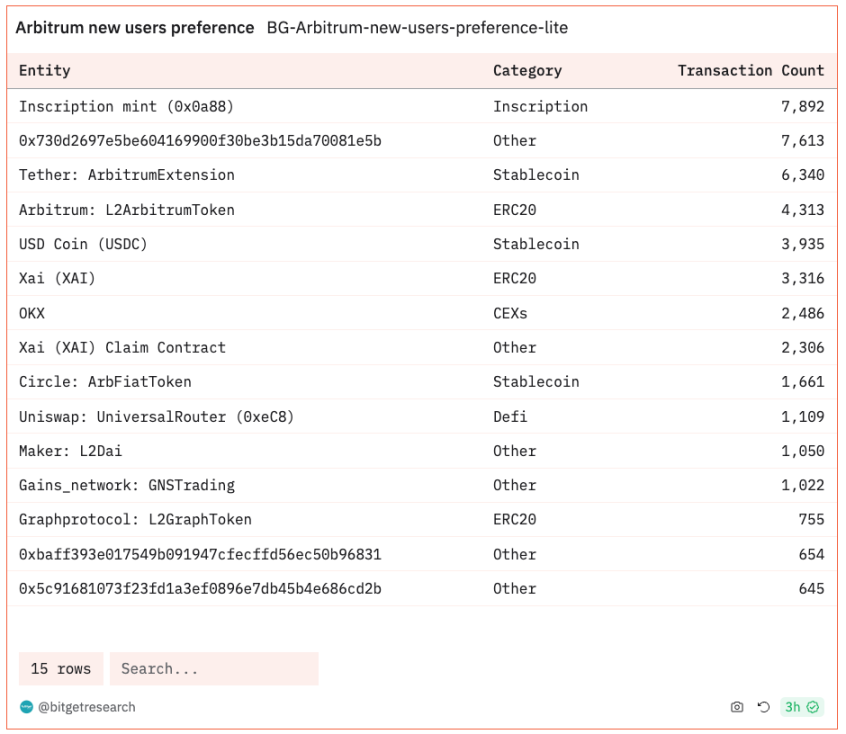The width and height of the screenshot is (846, 734).
Task: Click the Graphprotocol: L2GraphToken entity cell
Action: tap(135, 520)
